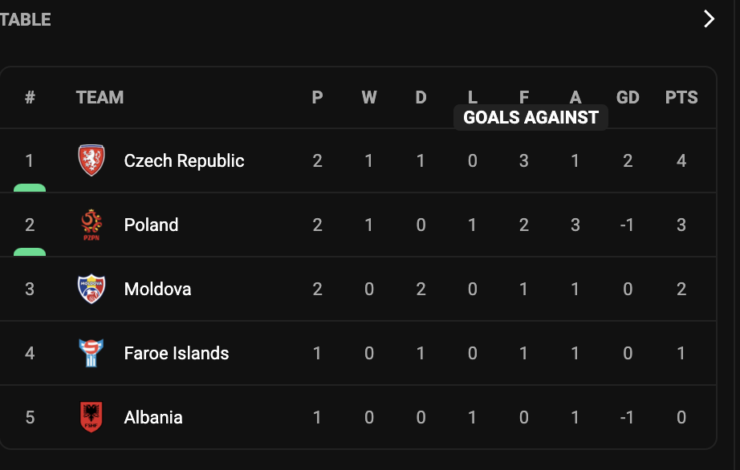Image resolution: width=740 pixels, height=470 pixels.
Task: Click the Czech Republic team crest
Action: point(91,160)
